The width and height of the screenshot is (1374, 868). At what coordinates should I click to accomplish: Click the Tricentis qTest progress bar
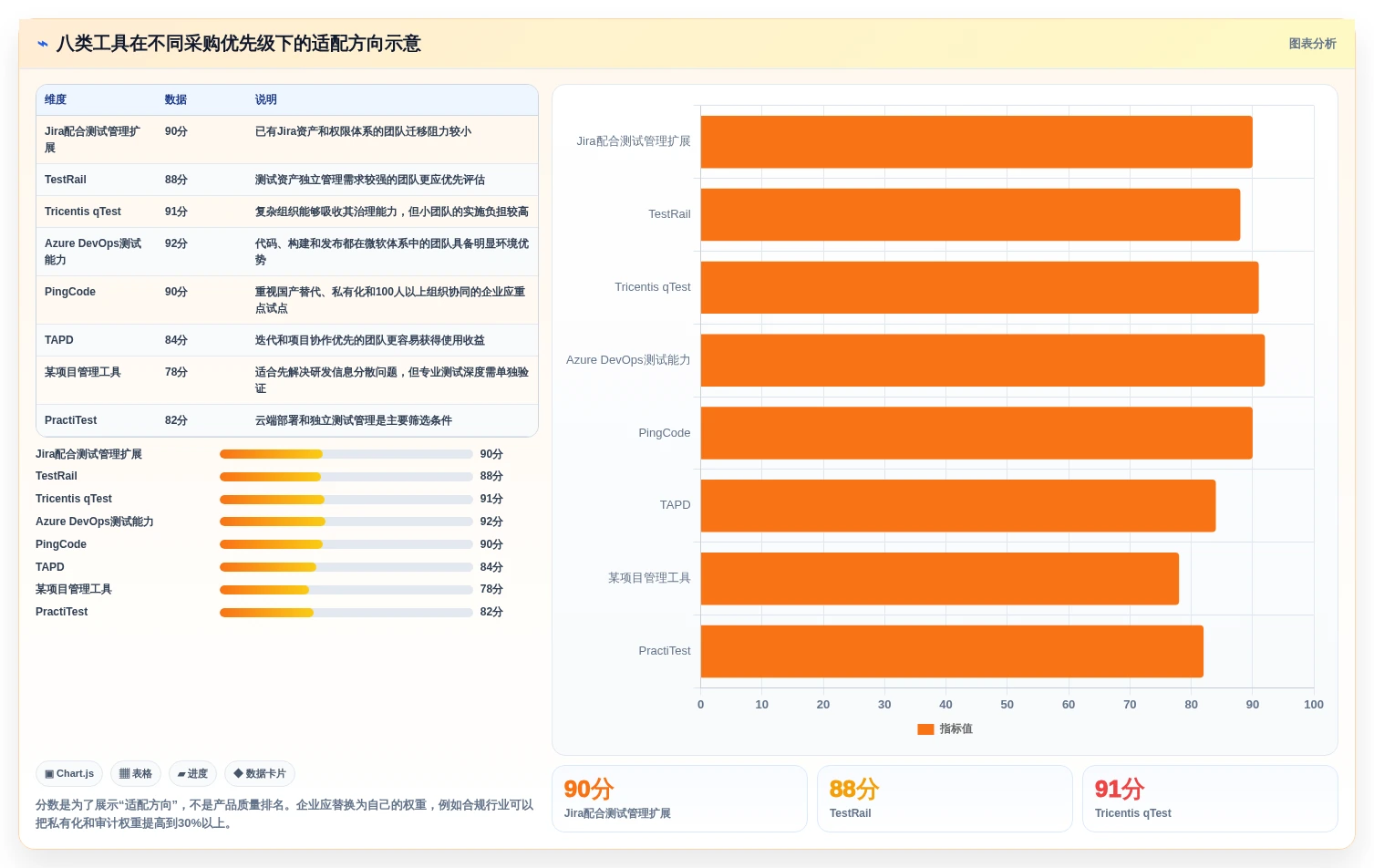click(x=346, y=500)
